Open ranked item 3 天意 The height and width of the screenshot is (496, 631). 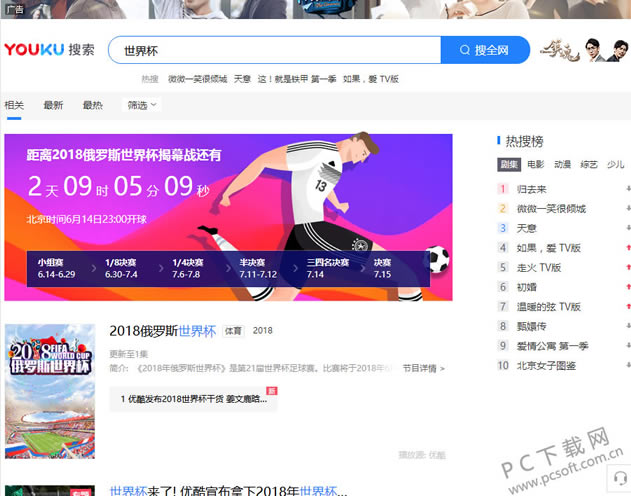click(x=526, y=228)
